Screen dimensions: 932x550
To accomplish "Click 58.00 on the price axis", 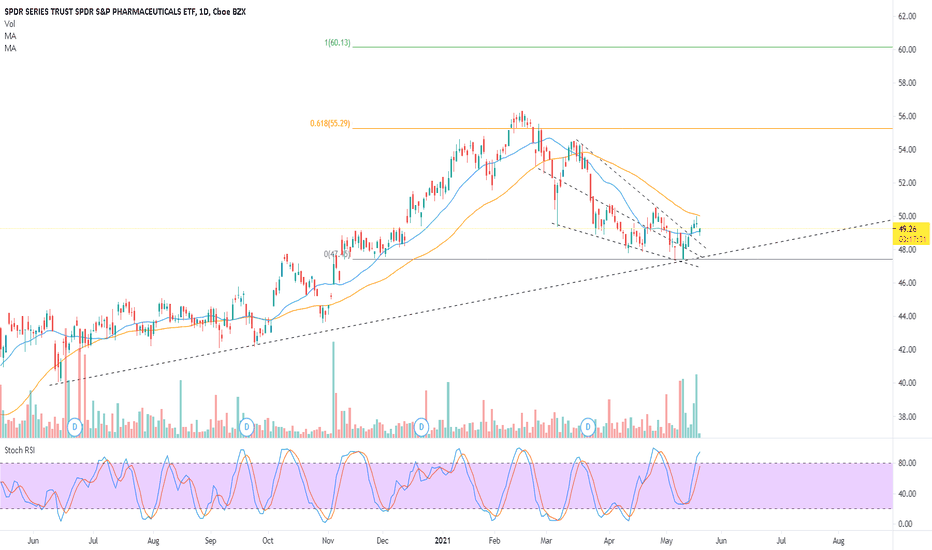I will click(907, 83).
